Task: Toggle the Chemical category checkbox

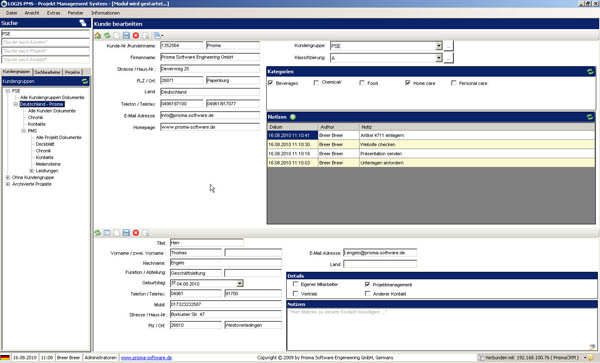Action: [316, 83]
